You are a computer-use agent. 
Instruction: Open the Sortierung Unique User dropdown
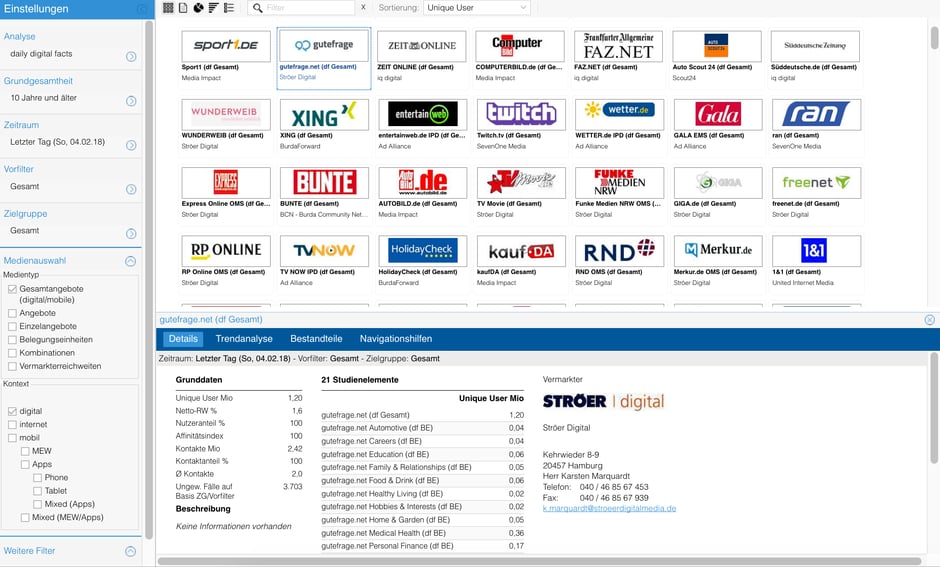tap(477, 8)
